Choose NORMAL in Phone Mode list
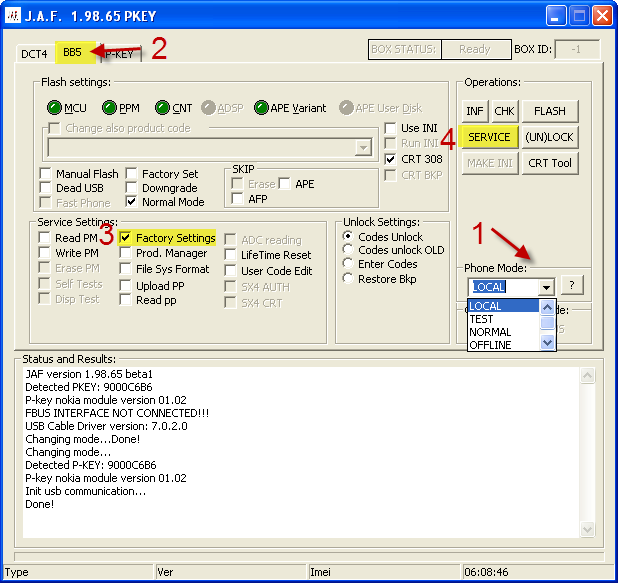 click(503, 332)
